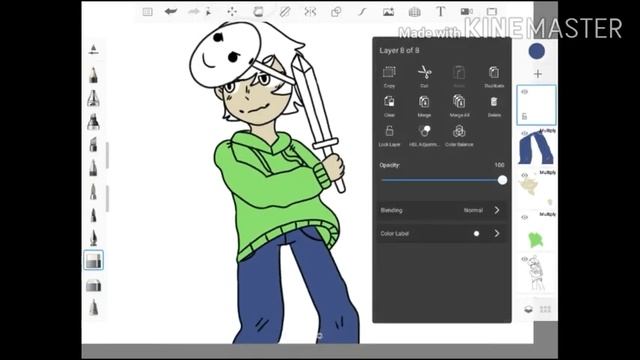Image resolution: width=640 pixels, height=360 pixels.
Task: Toggle full screen canvas mode icon
Action: (x=492, y=11)
